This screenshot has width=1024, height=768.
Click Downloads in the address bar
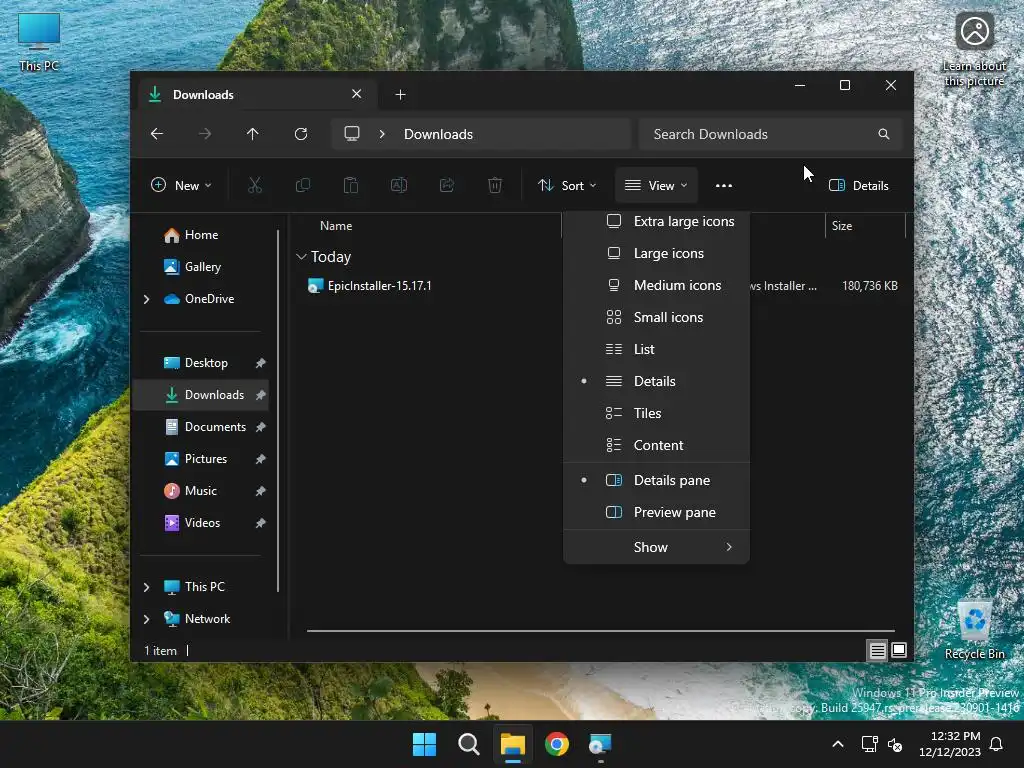[438, 134]
